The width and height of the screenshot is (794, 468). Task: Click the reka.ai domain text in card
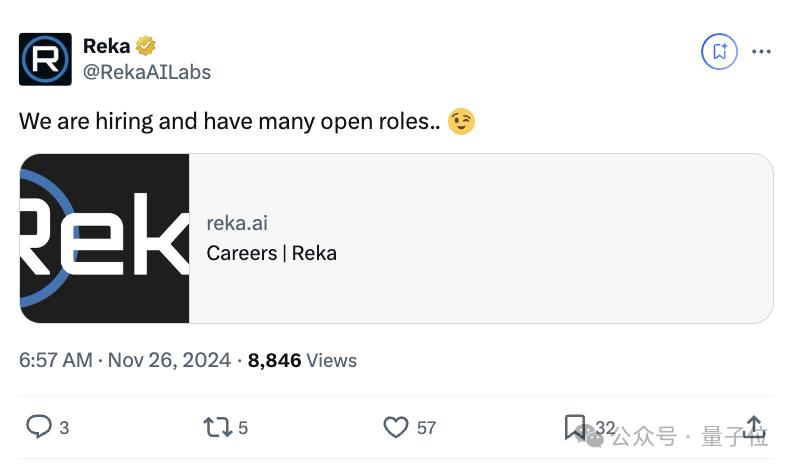pyautogui.click(x=237, y=223)
